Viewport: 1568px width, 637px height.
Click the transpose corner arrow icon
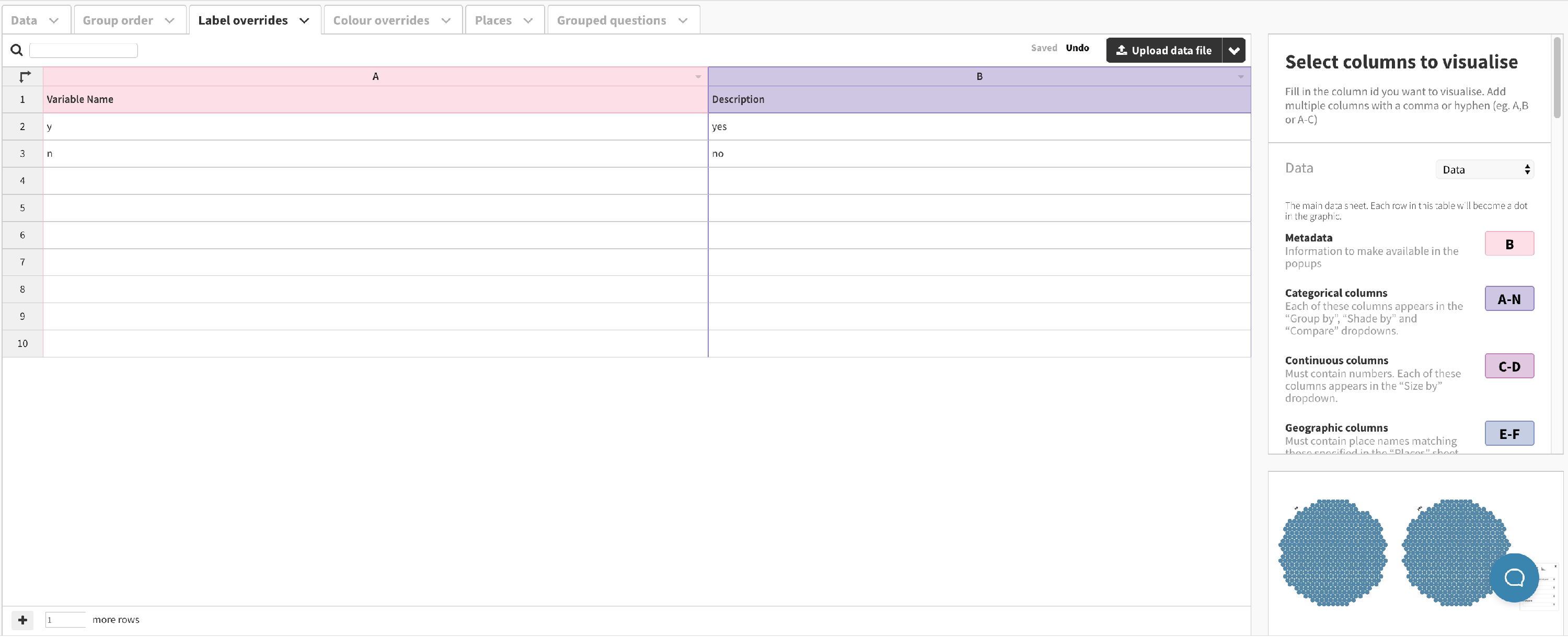pyautogui.click(x=25, y=77)
